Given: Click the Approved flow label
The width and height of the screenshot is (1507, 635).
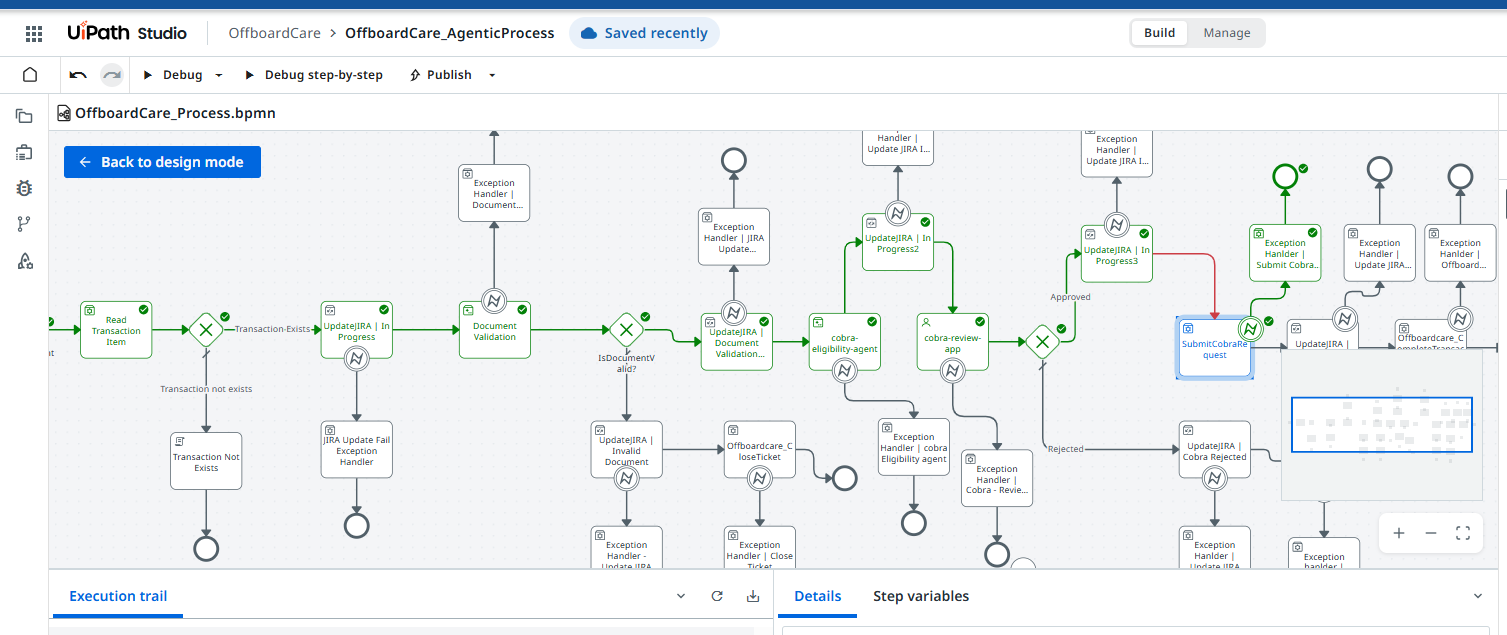Looking at the screenshot, I should coord(1070,297).
